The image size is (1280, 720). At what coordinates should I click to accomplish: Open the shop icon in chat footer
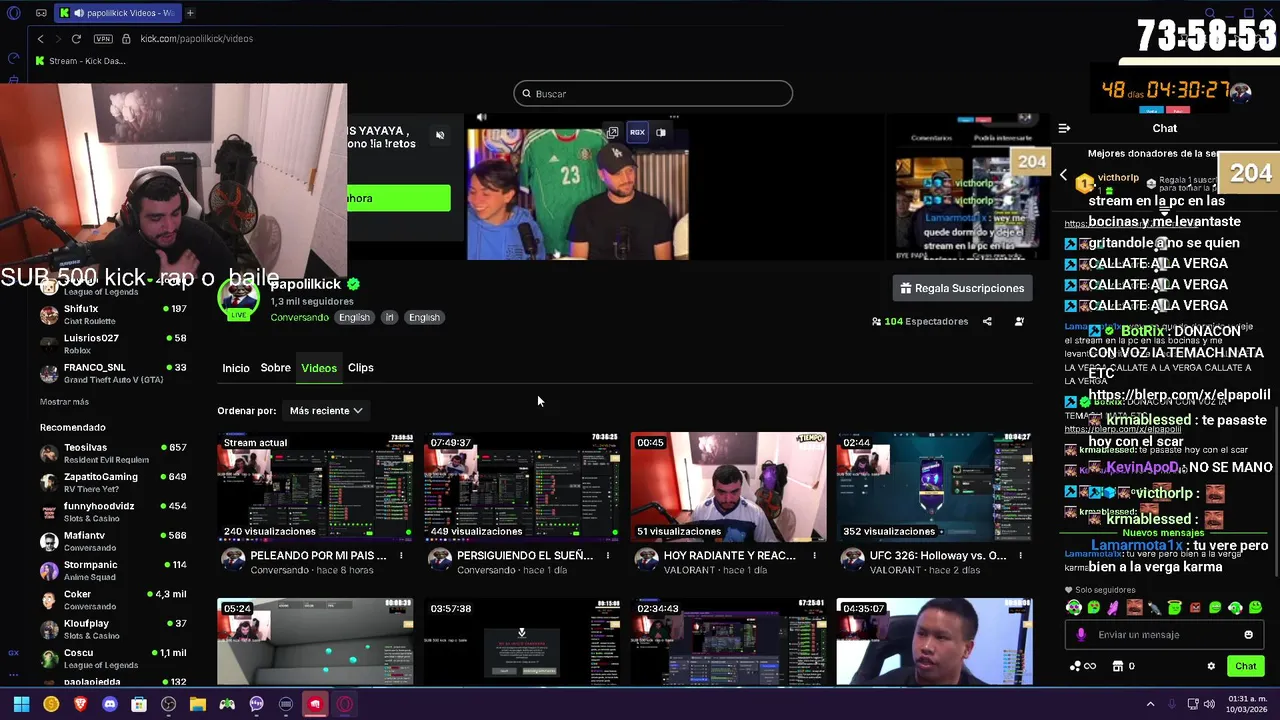[x=1118, y=666]
